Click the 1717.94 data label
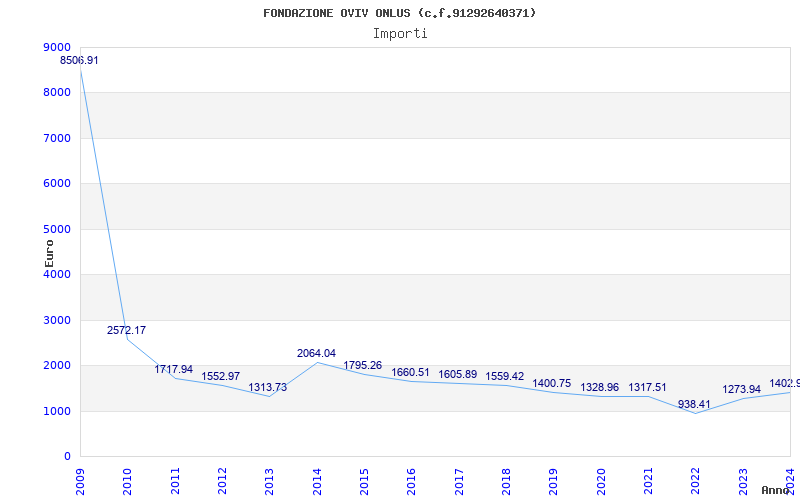Image resolution: width=800 pixels, height=500 pixels. pos(174,369)
